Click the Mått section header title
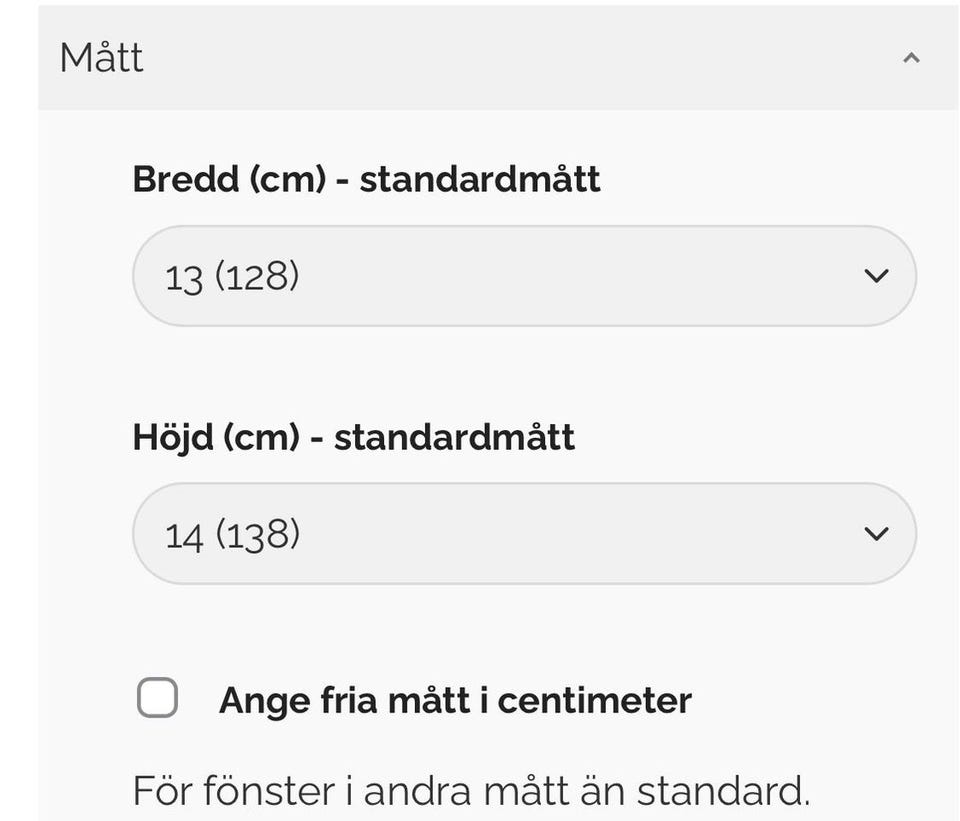 [x=101, y=58]
